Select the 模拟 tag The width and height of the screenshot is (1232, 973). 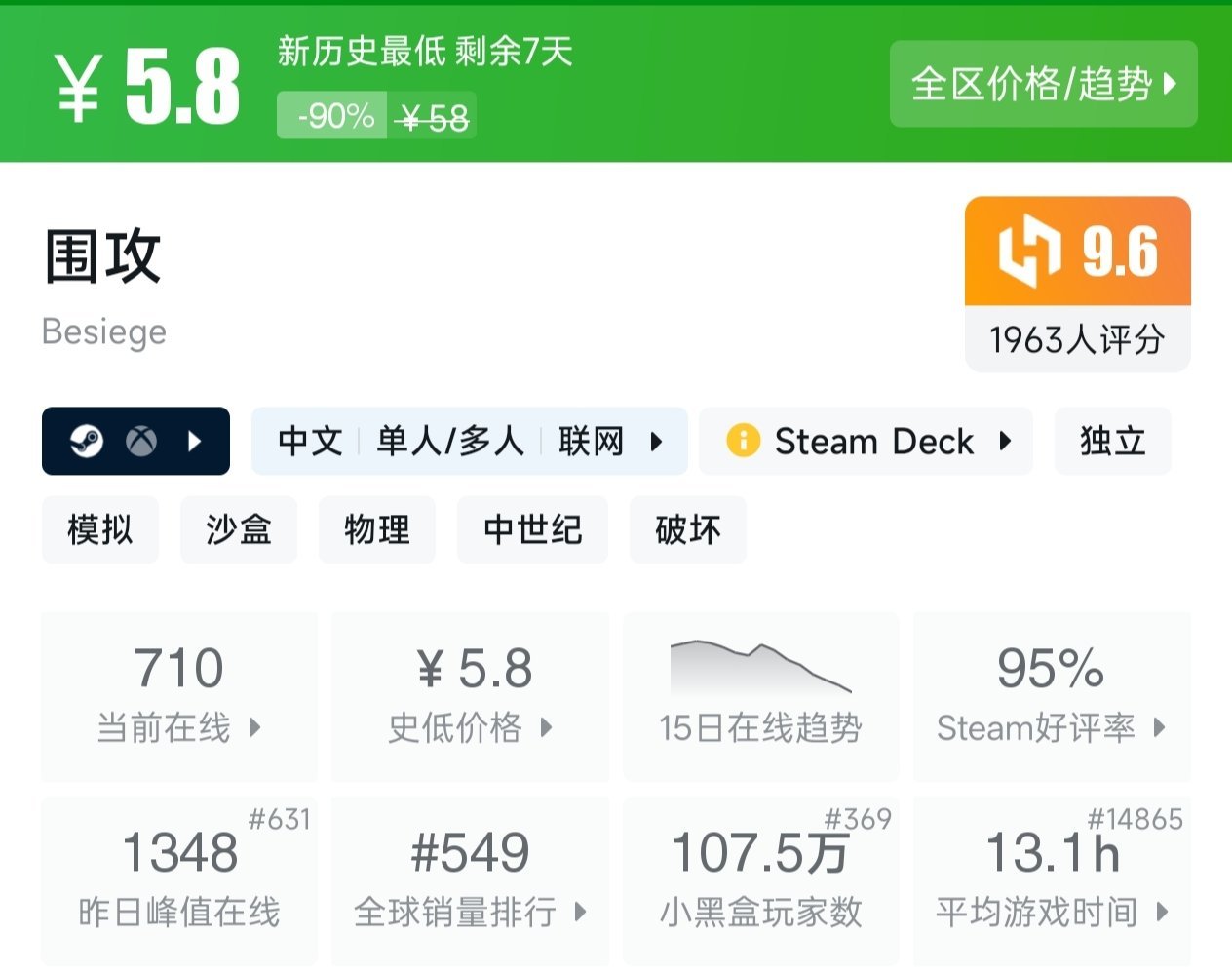[99, 529]
